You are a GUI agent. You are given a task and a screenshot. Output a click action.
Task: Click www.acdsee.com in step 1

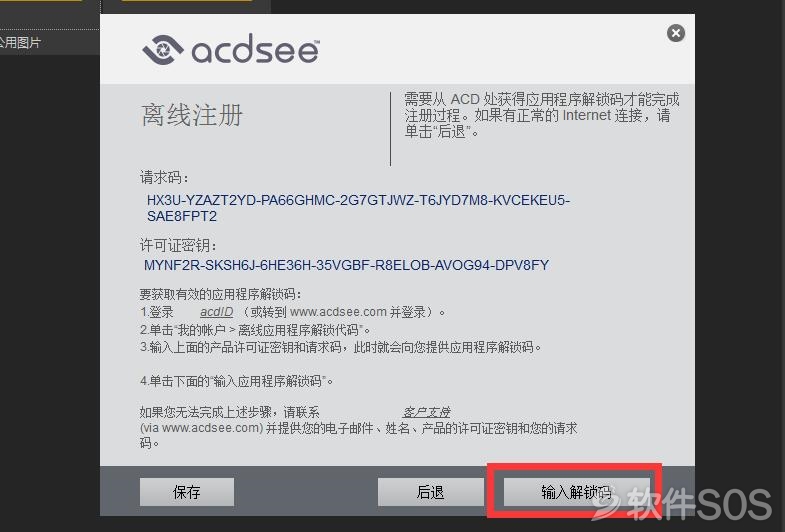pyautogui.click(x=338, y=312)
